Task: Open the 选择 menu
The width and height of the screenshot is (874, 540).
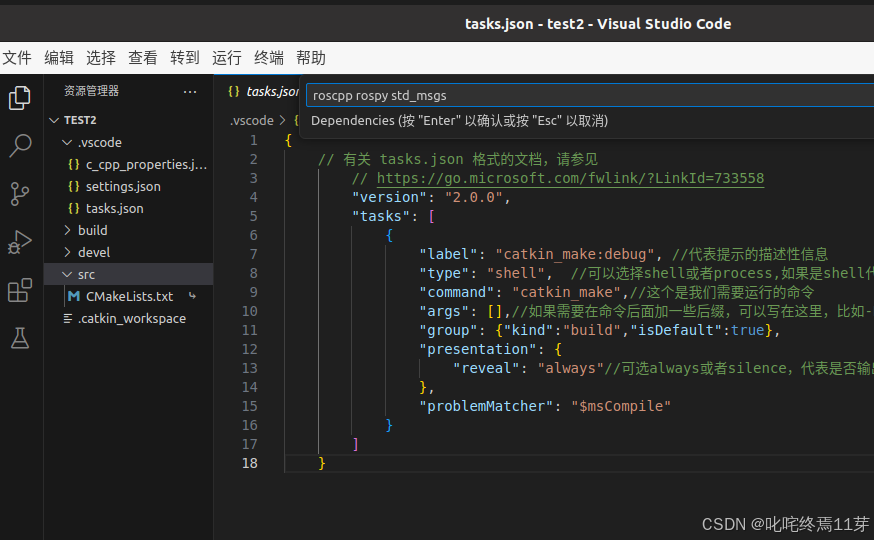Action: click(101, 57)
